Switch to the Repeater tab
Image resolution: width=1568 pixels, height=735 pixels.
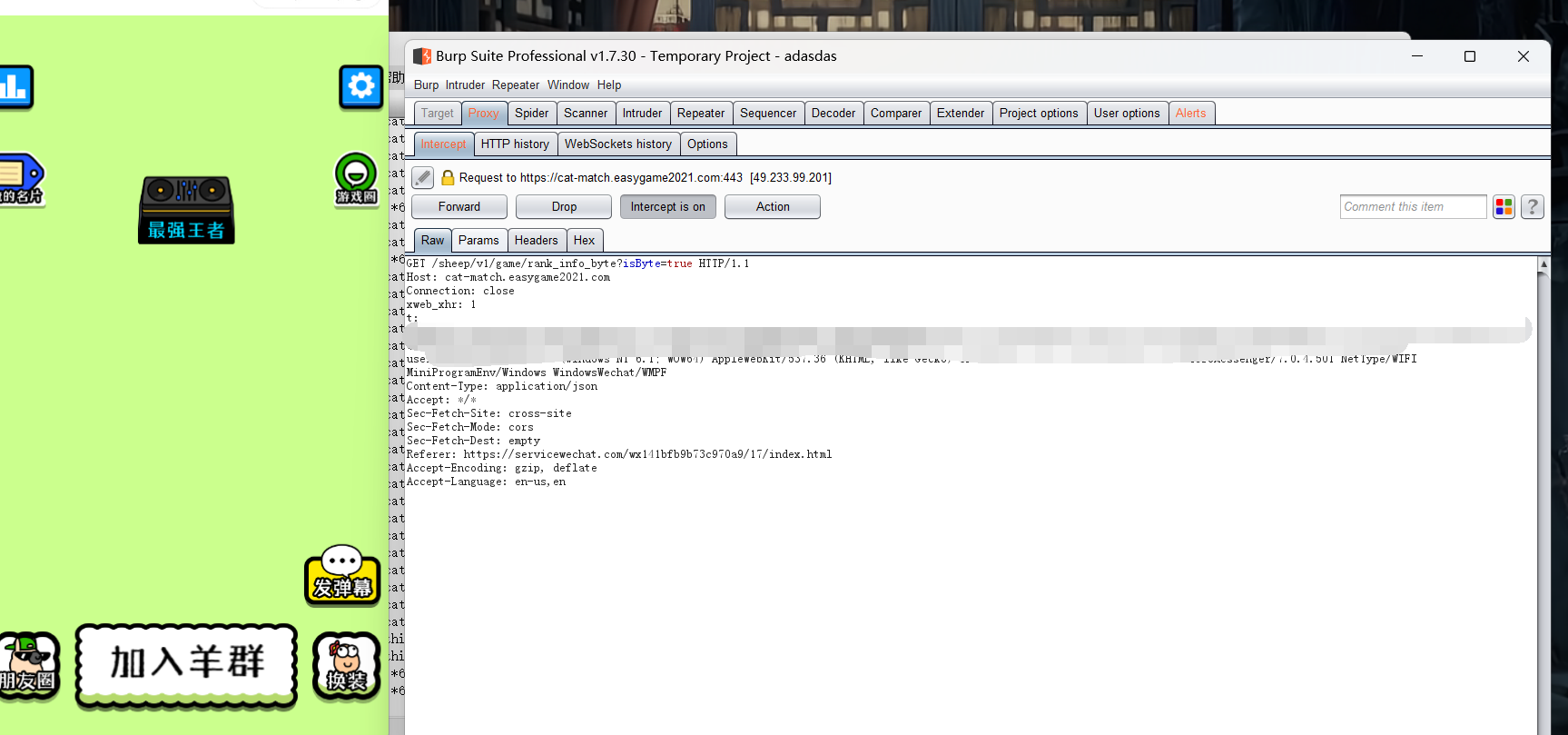coord(700,114)
